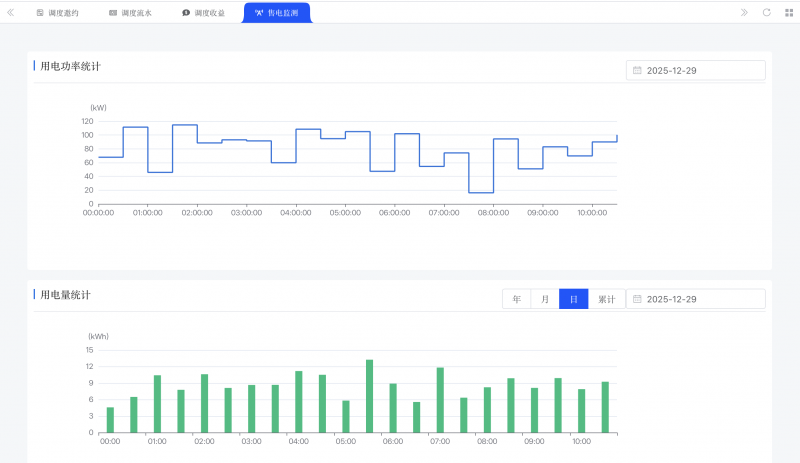Click the lowest power line segment near 07:30
Image resolution: width=800 pixels, height=463 pixels.
tap(481, 192)
